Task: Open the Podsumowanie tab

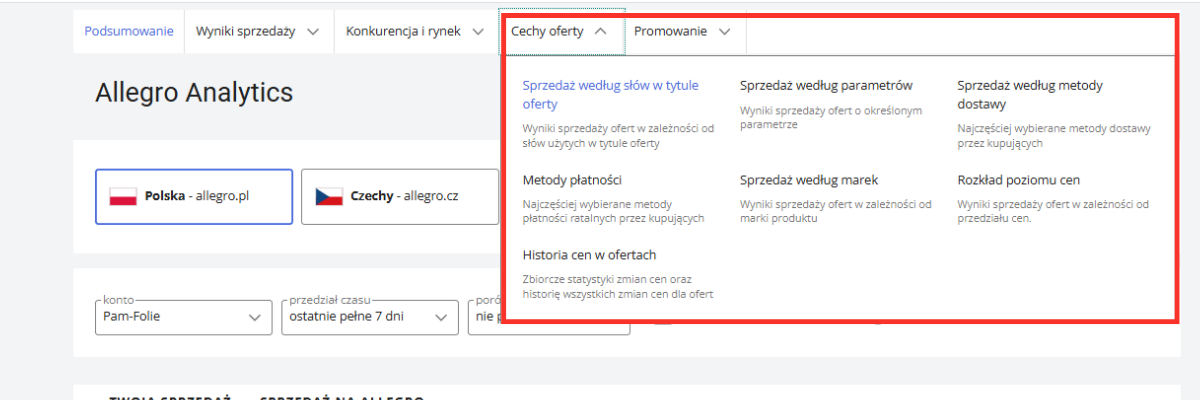Action: tap(129, 31)
